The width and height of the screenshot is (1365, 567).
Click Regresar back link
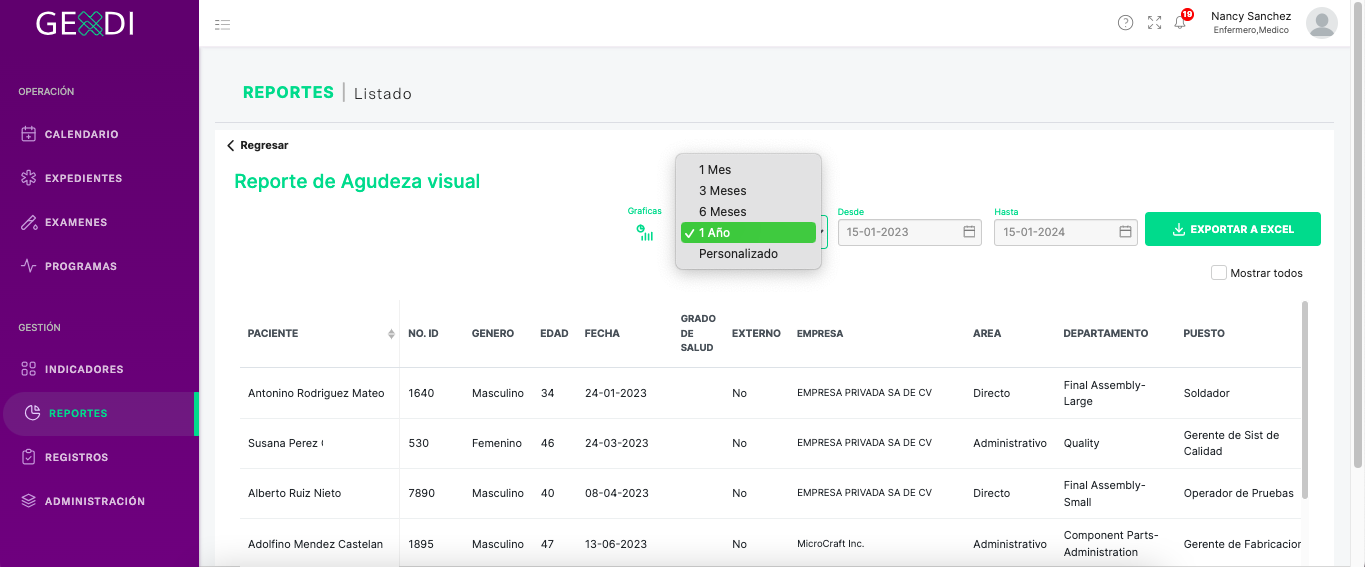pyautogui.click(x=257, y=145)
